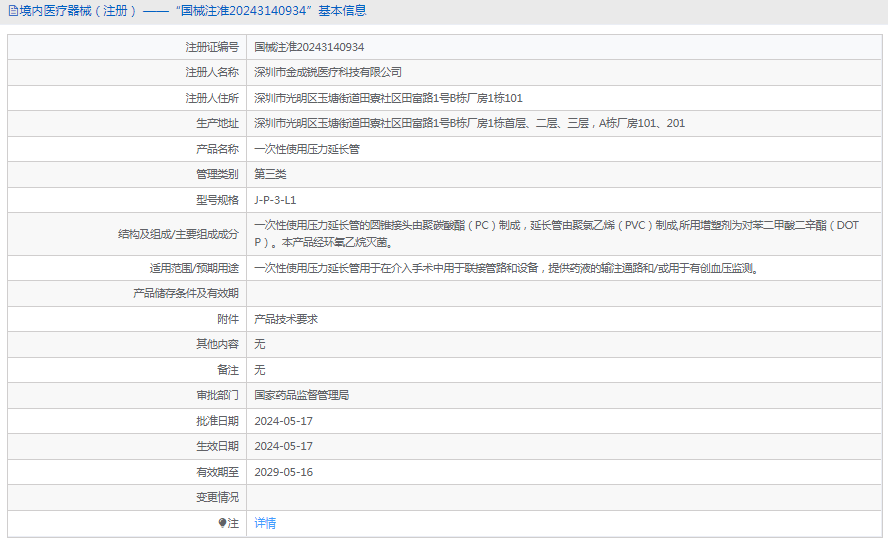
Task: Select the product name 一次性使用压力延长管
Action: [307, 149]
